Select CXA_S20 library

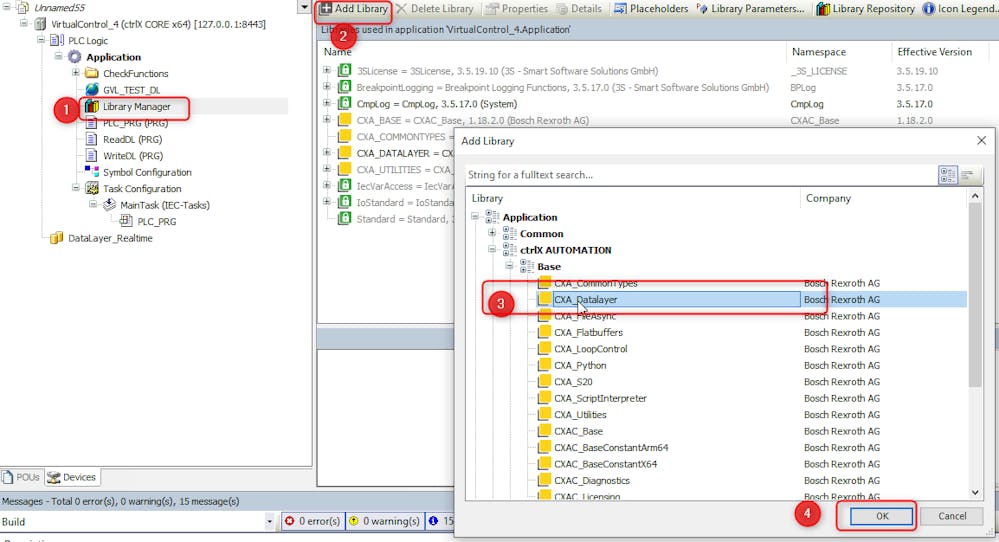(x=573, y=382)
